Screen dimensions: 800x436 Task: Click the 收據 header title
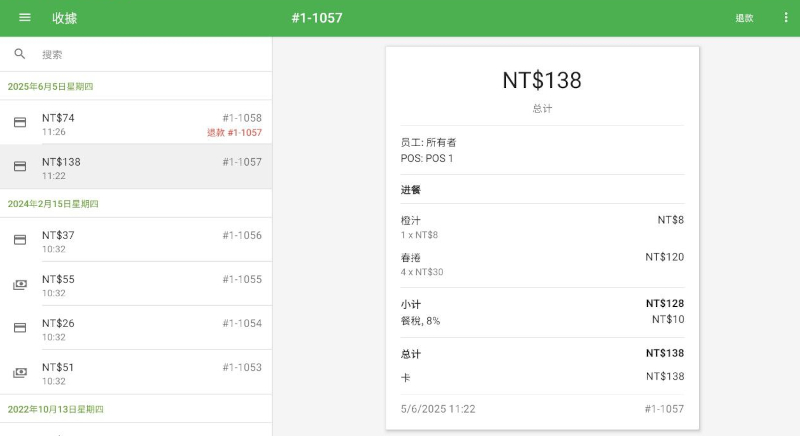click(x=65, y=18)
